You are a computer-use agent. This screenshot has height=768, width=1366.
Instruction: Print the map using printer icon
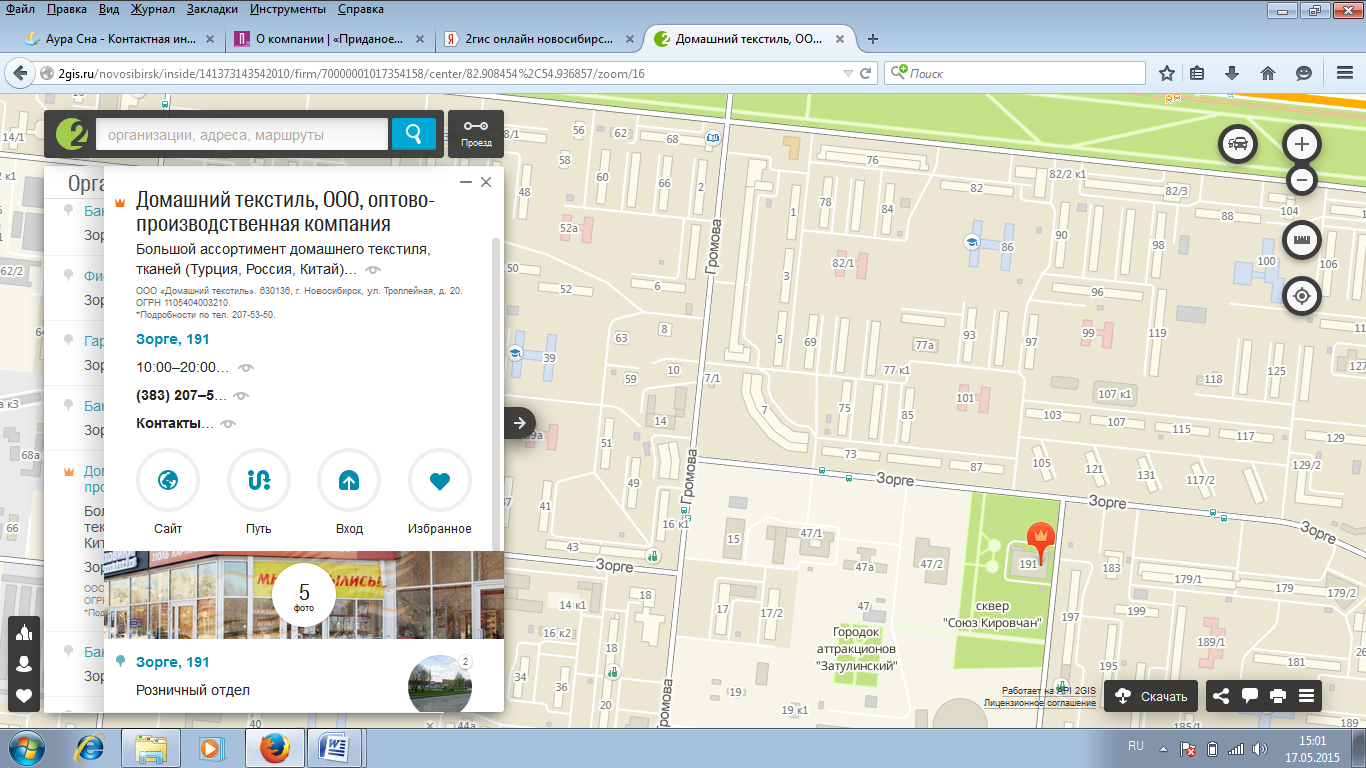click(x=1278, y=696)
